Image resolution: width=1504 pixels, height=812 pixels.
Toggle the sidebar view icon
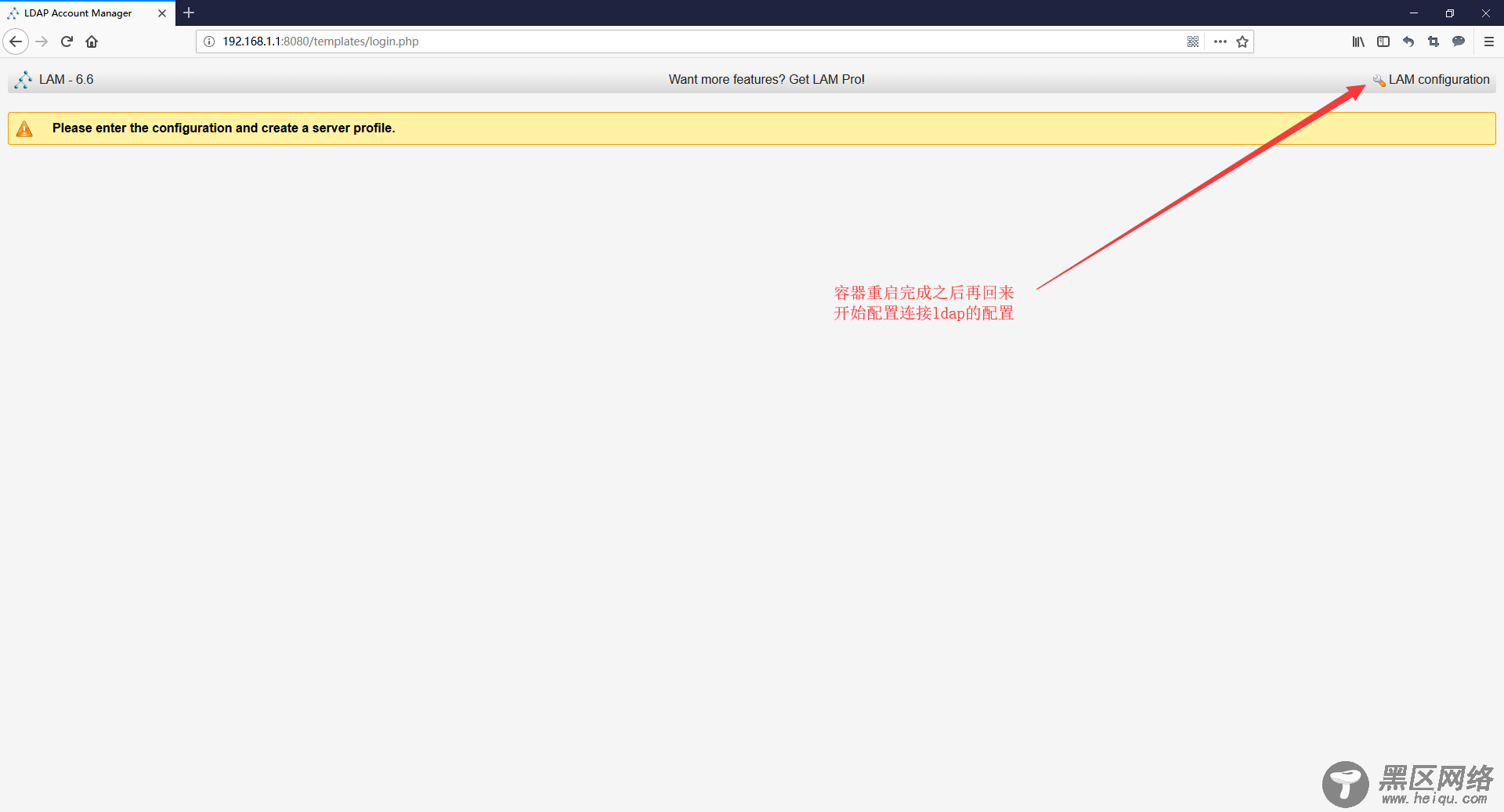[x=1383, y=42]
